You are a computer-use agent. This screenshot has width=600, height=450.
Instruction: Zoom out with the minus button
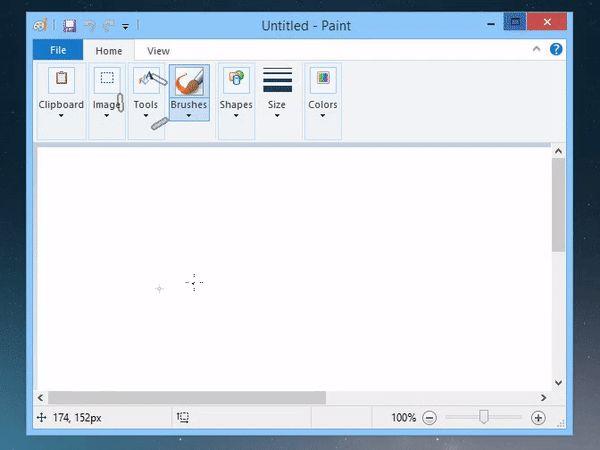[x=429, y=418]
